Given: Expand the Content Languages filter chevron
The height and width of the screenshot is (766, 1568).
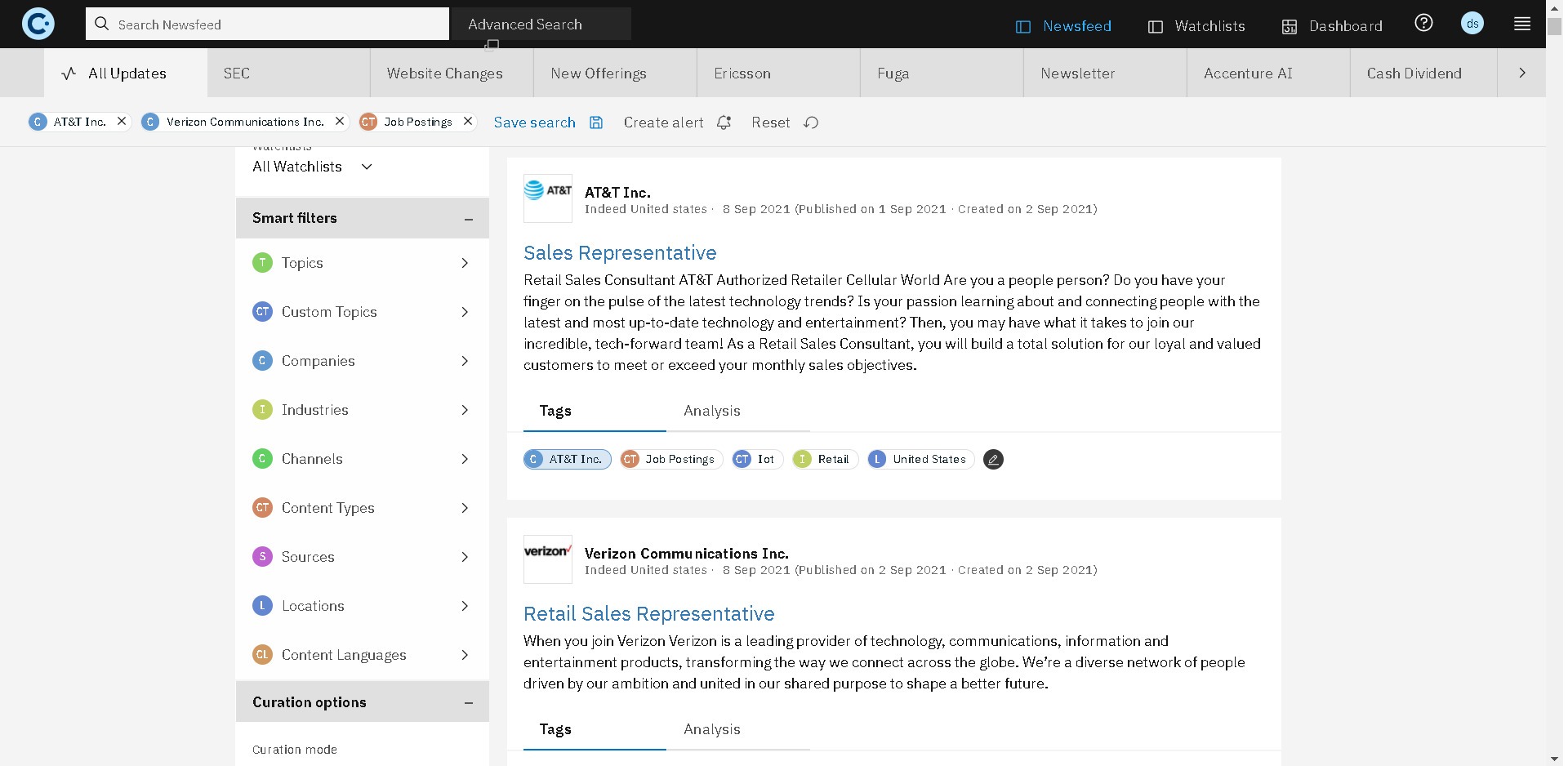Looking at the screenshot, I should tap(465, 654).
